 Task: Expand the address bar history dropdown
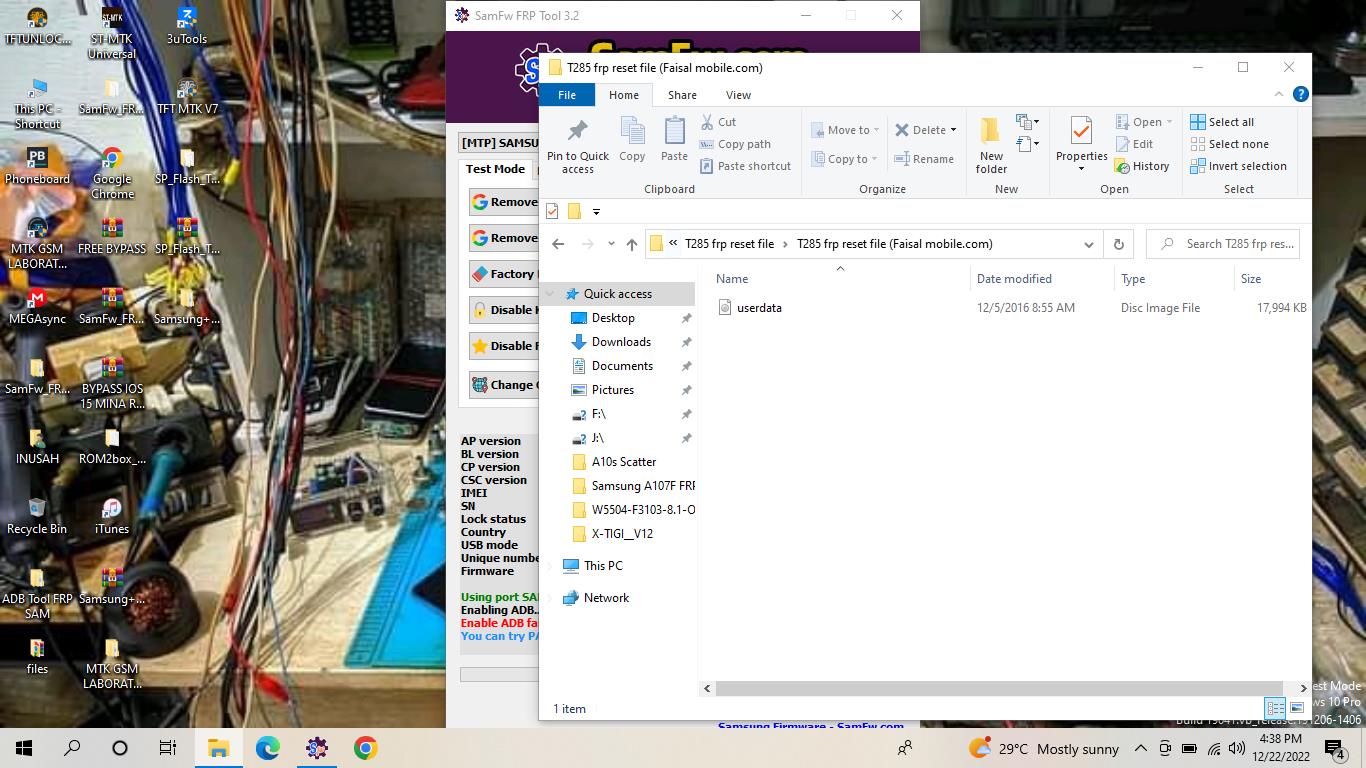[1088, 244]
